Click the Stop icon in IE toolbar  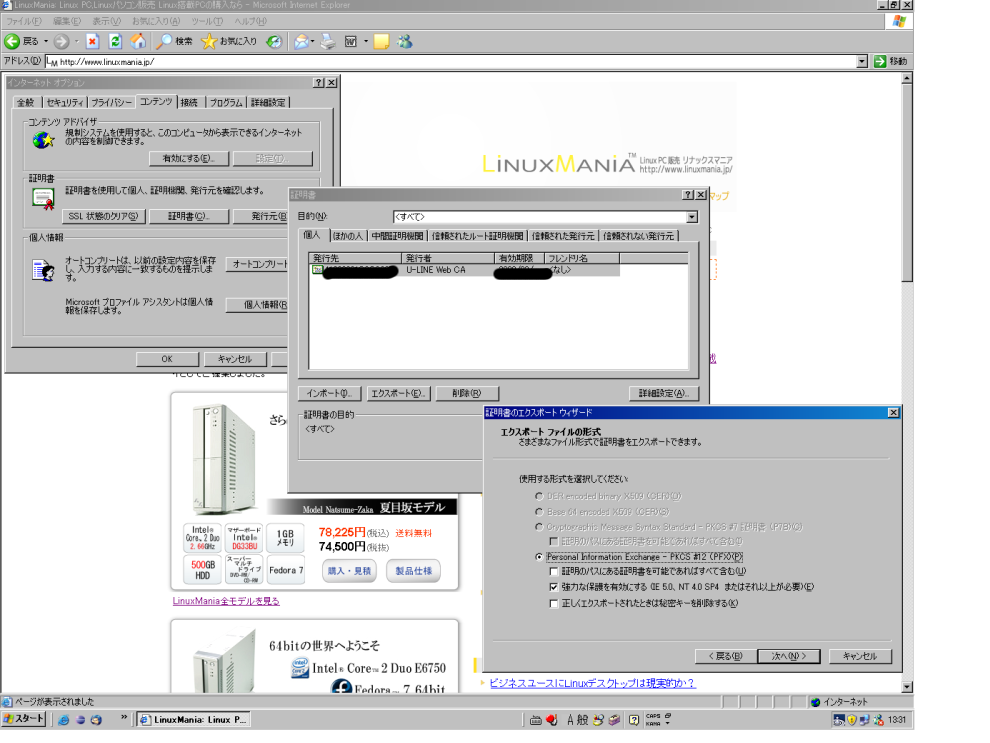(x=92, y=42)
